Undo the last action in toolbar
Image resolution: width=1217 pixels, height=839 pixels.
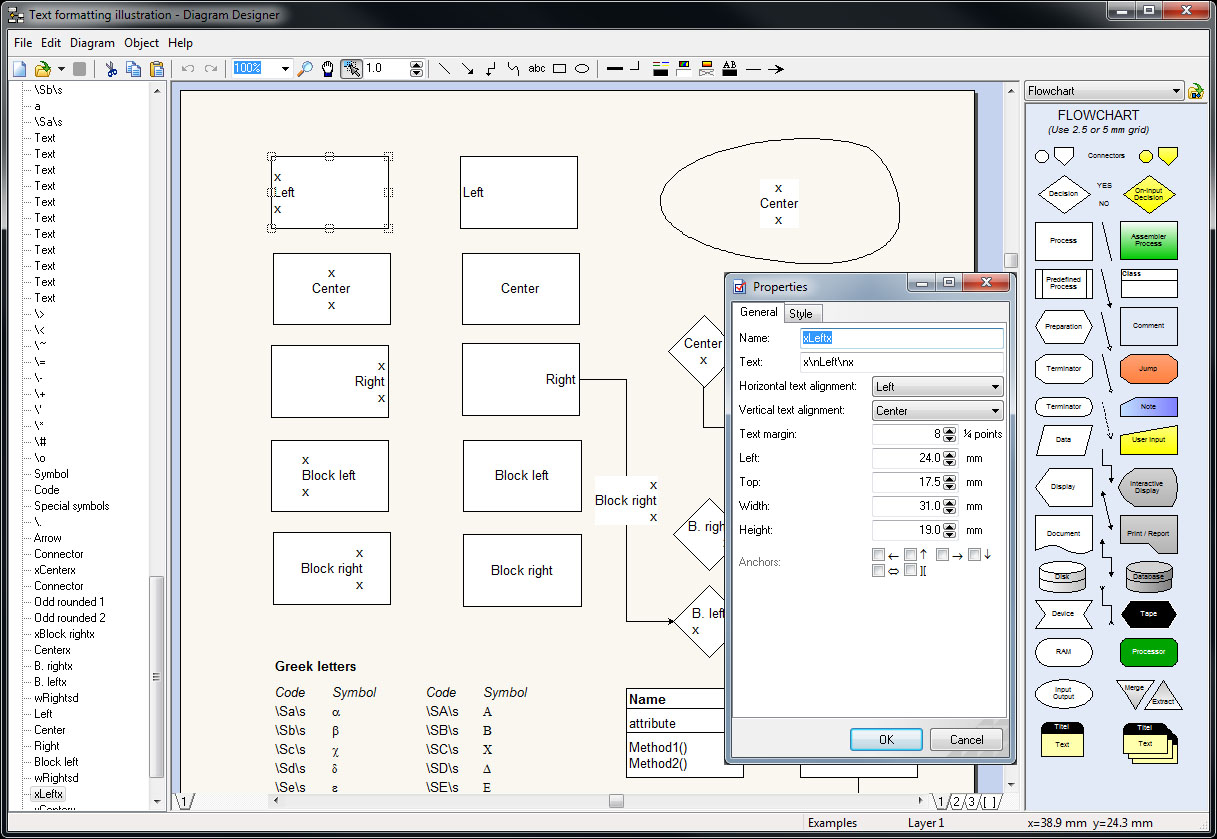pos(187,69)
